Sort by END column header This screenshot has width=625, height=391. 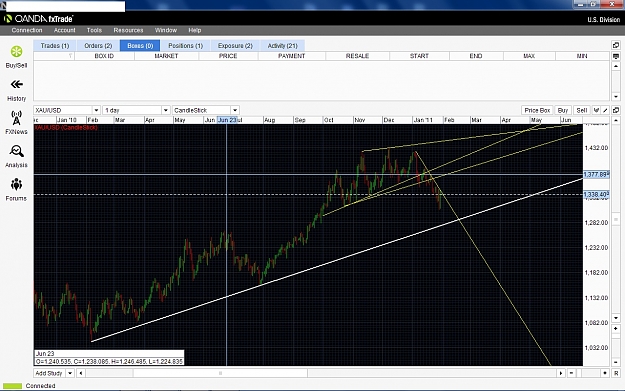coord(476,56)
